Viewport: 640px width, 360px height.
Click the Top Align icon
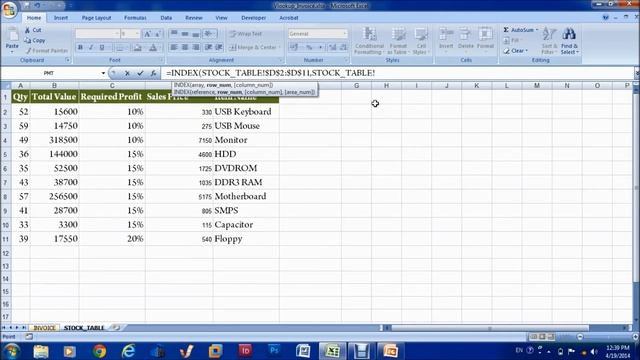pos(173,33)
